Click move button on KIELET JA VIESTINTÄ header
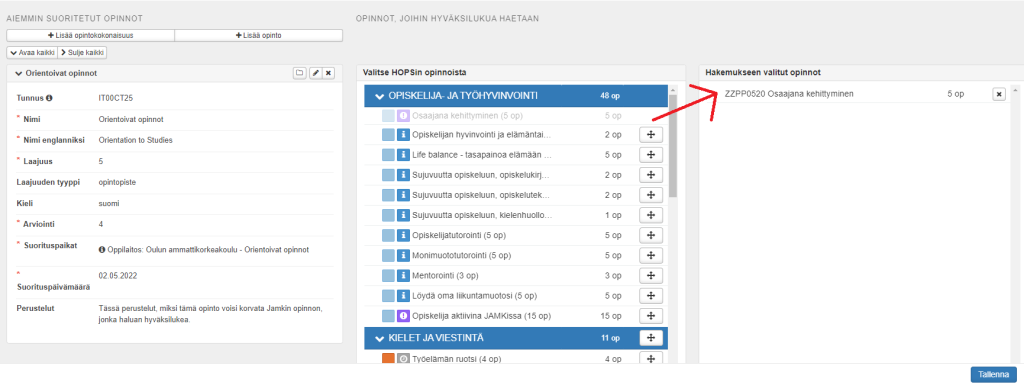 coord(650,337)
